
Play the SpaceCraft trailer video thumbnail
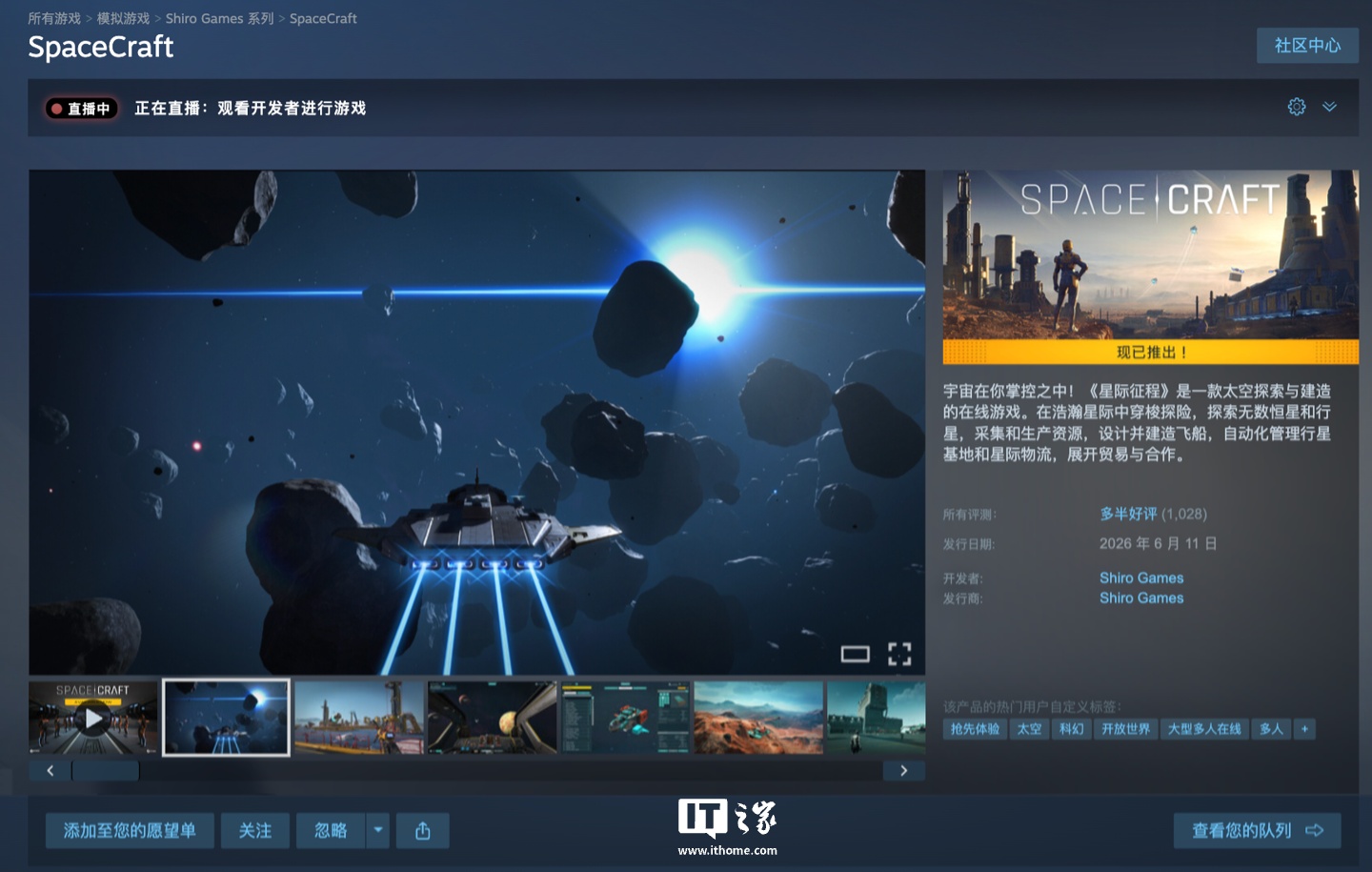pos(92,718)
